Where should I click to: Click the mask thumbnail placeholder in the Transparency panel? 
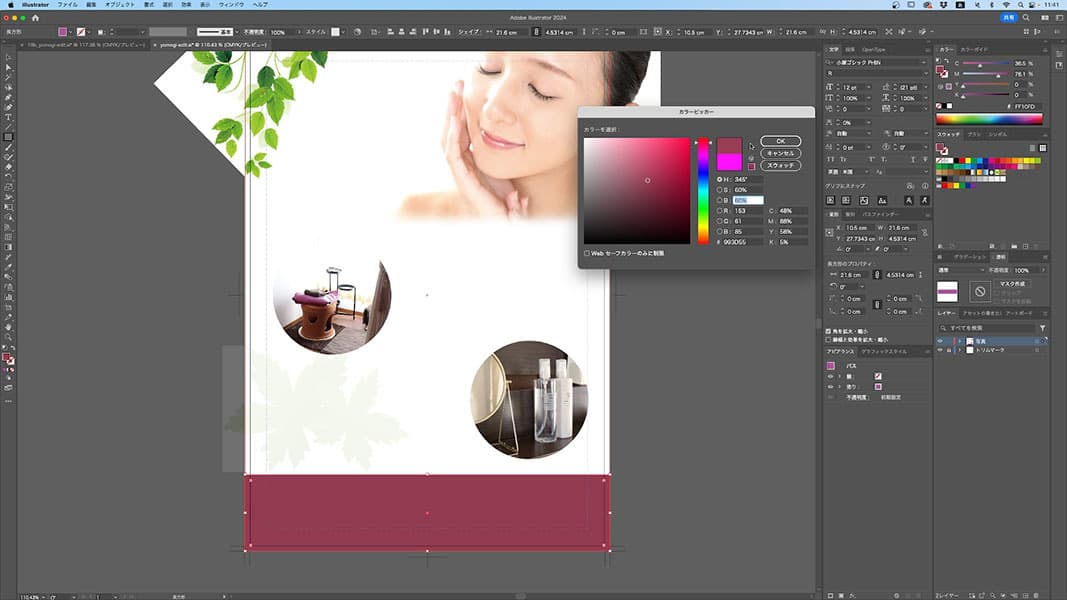[980, 291]
